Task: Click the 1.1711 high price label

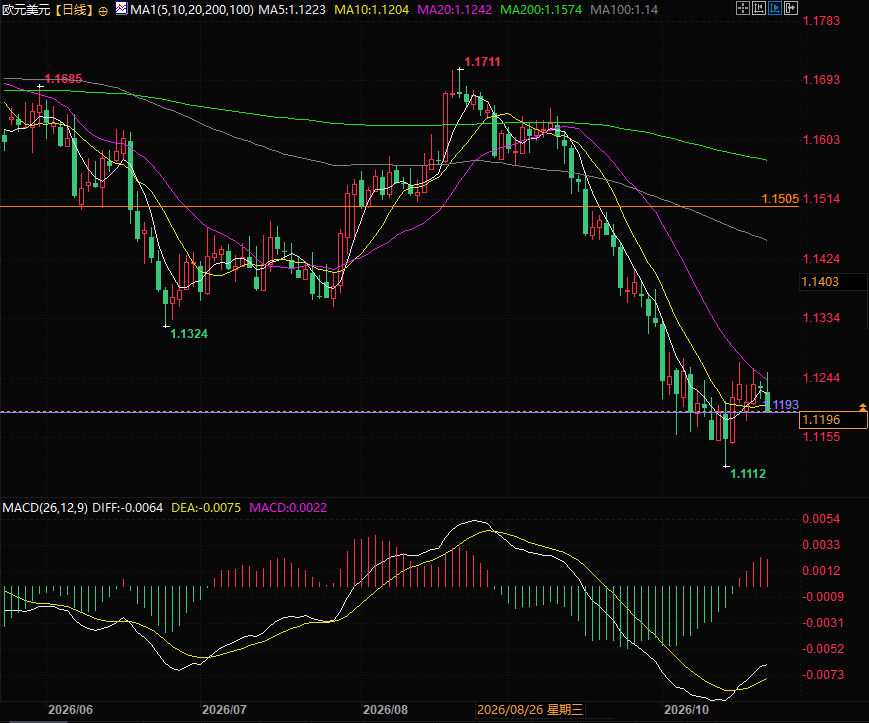Action: 482,62
